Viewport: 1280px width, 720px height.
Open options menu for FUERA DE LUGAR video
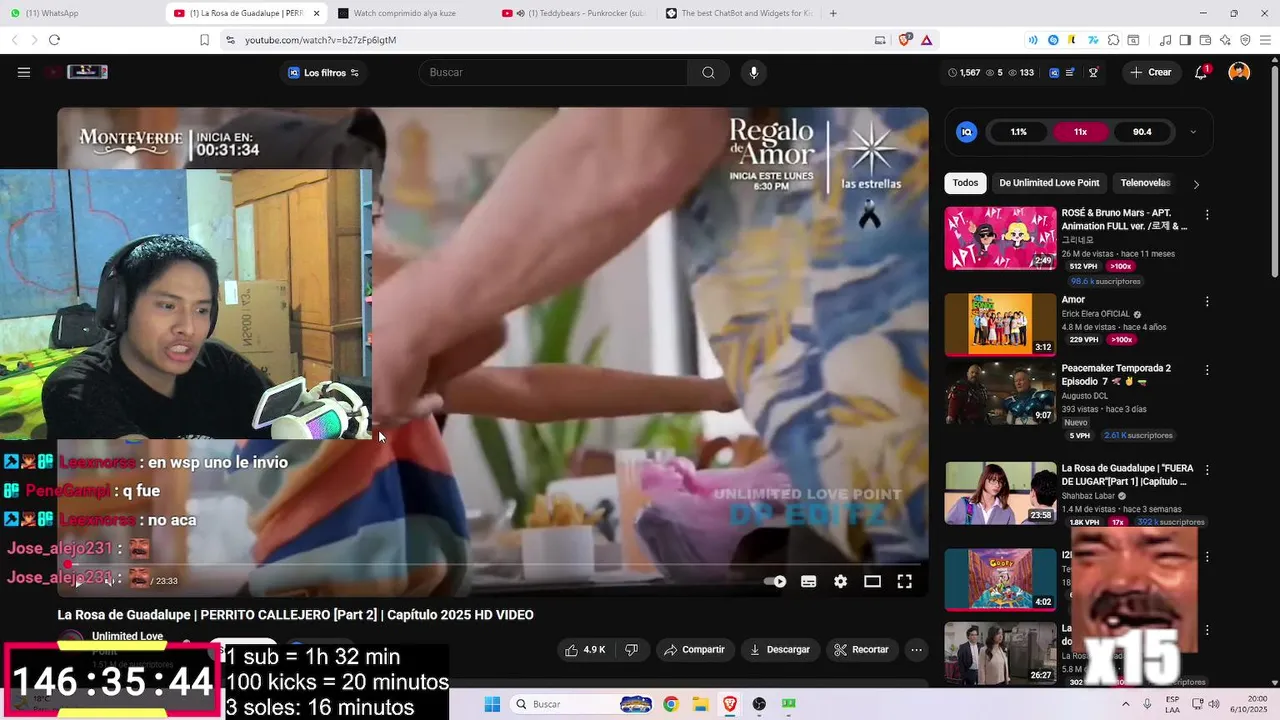point(1207,469)
